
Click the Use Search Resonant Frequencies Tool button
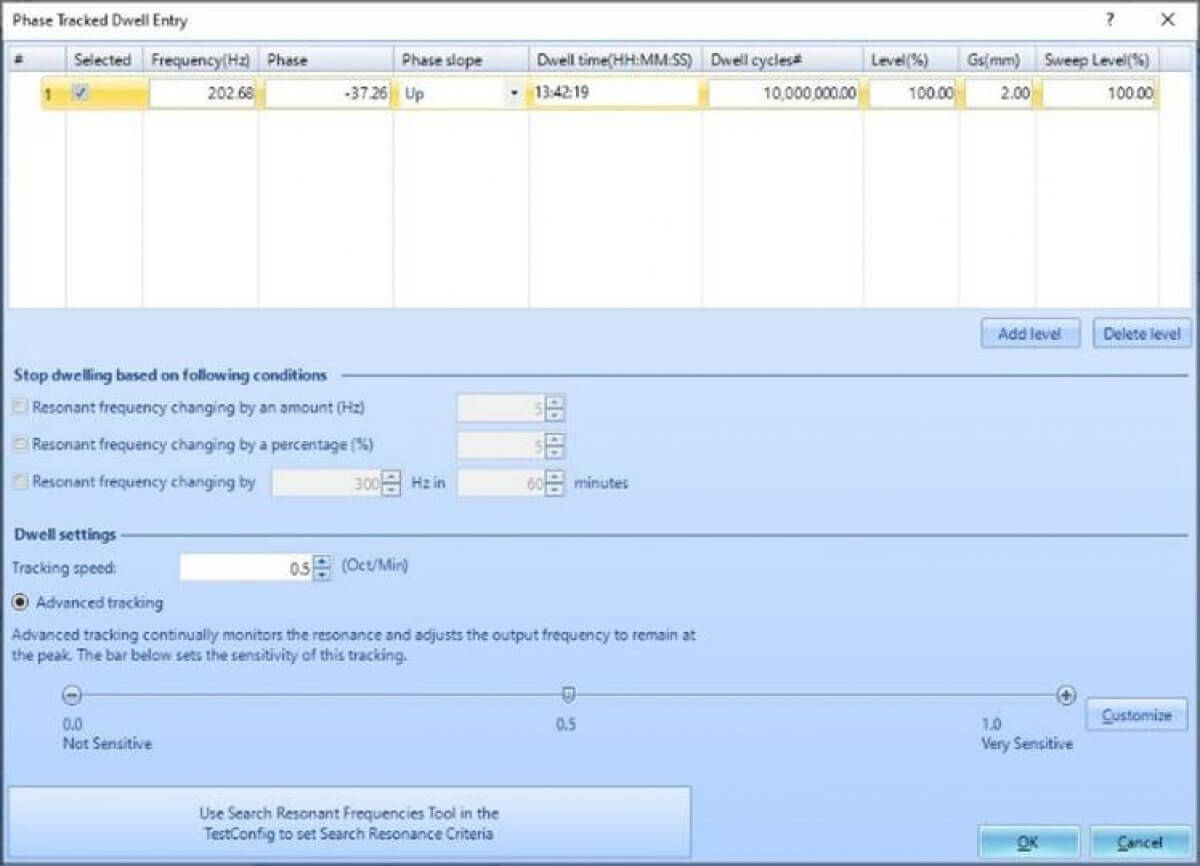pyautogui.click(x=349, y=823)
